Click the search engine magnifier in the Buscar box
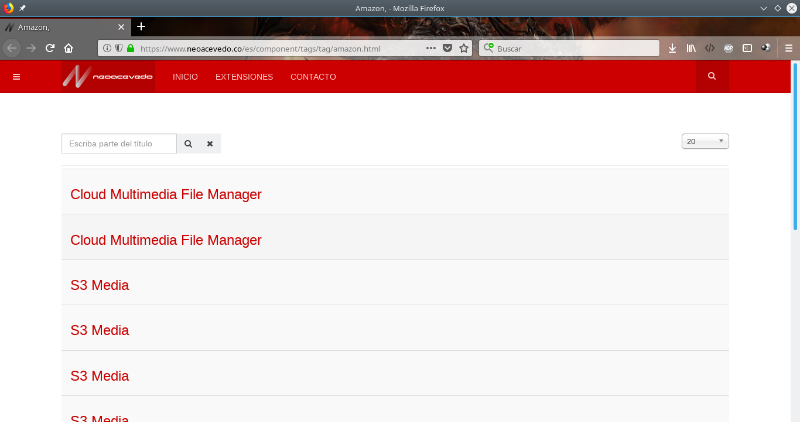800x422 pixels. point(489,47)
